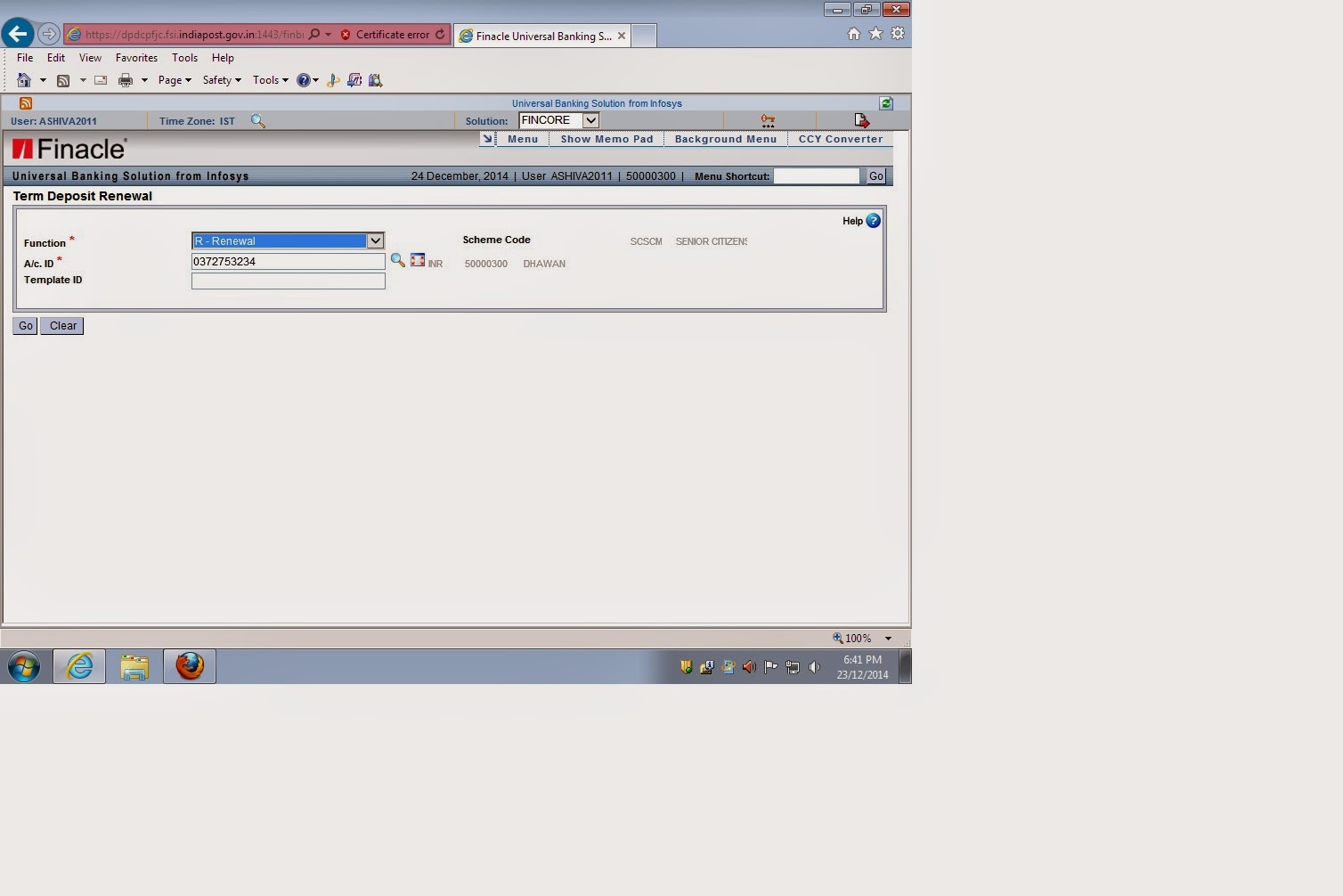Click the logout document icon on the right
The height and width of the screenshot is (896, 1343).
point(860,119)
